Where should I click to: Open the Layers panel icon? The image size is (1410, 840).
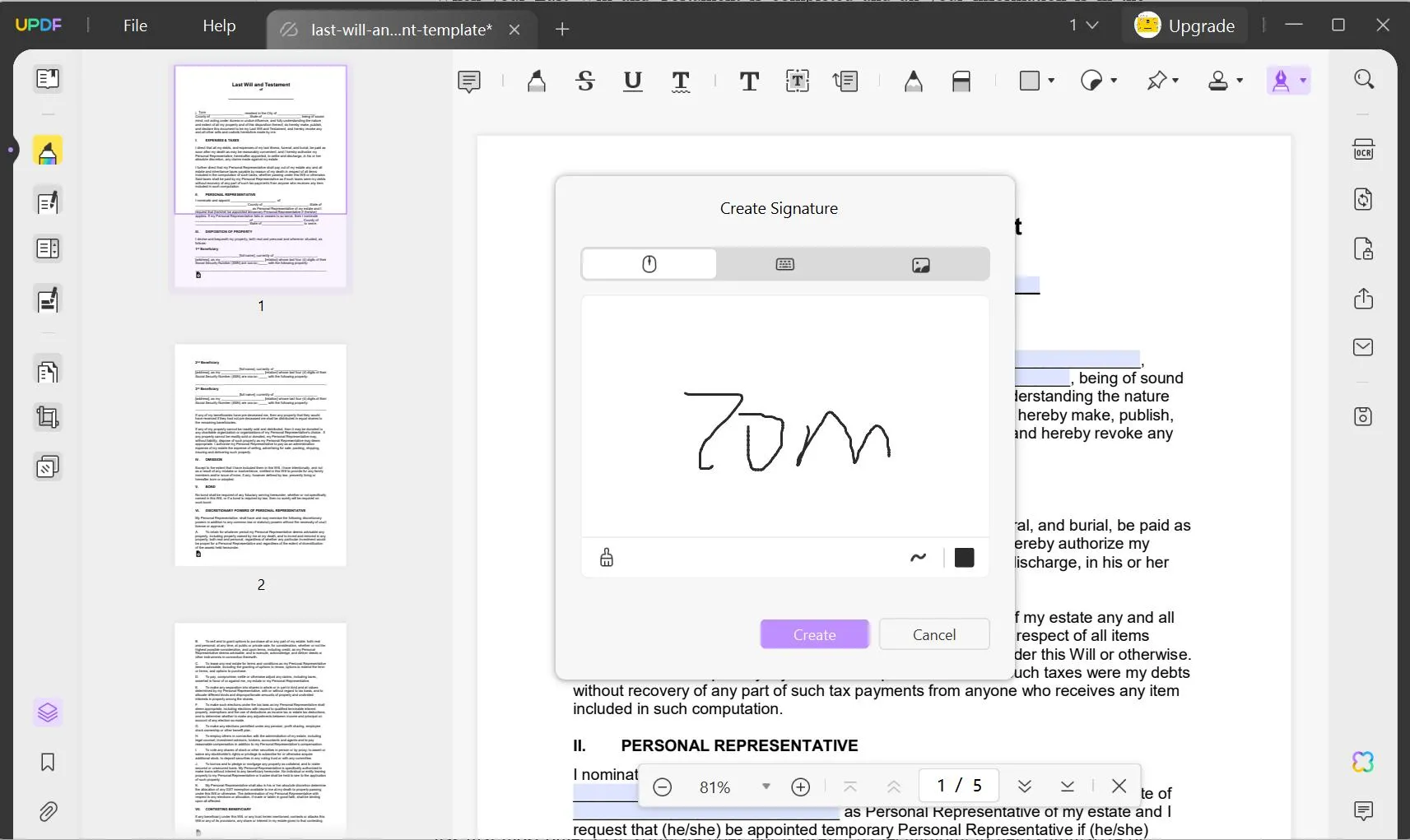[48, 712]
